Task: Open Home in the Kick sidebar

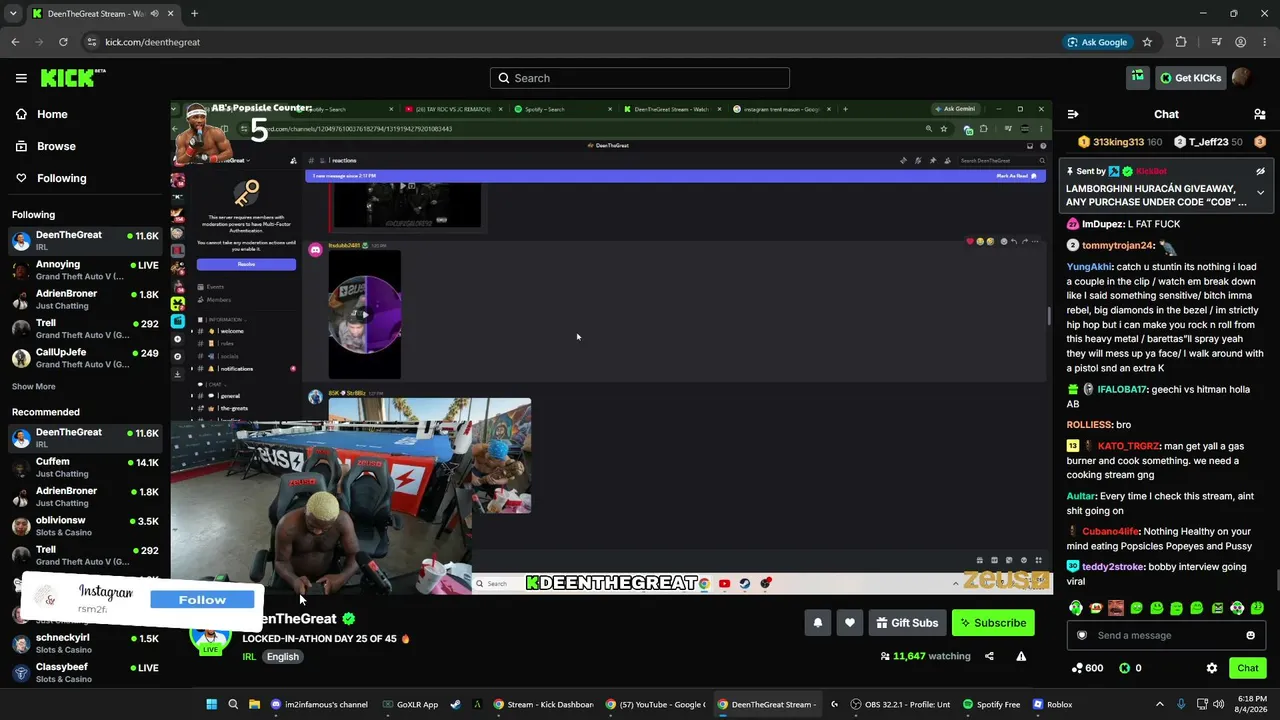Action: 52,114
